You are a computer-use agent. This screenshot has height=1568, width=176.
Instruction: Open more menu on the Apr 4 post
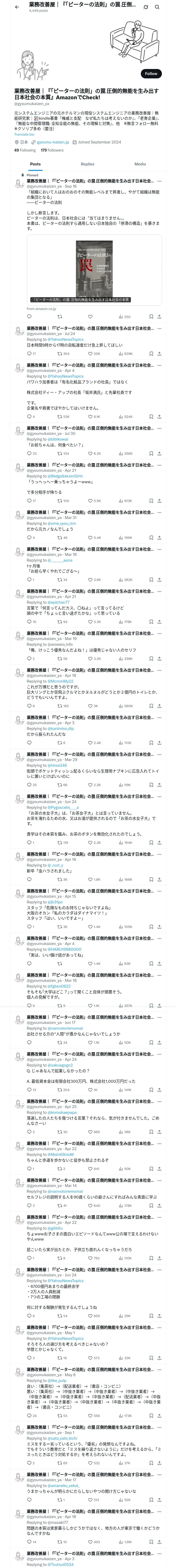(160, 365)
